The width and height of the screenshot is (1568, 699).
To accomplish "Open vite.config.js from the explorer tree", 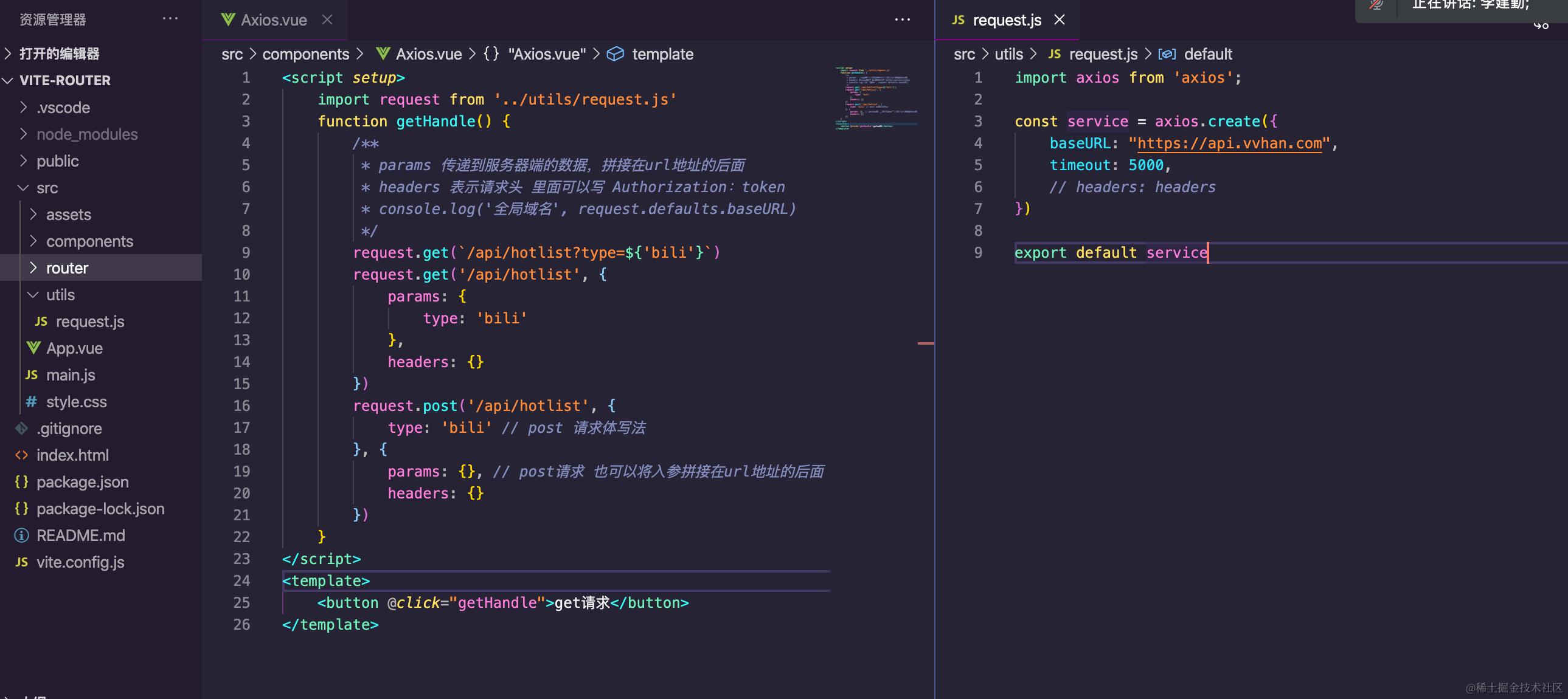I will (80, 562).
